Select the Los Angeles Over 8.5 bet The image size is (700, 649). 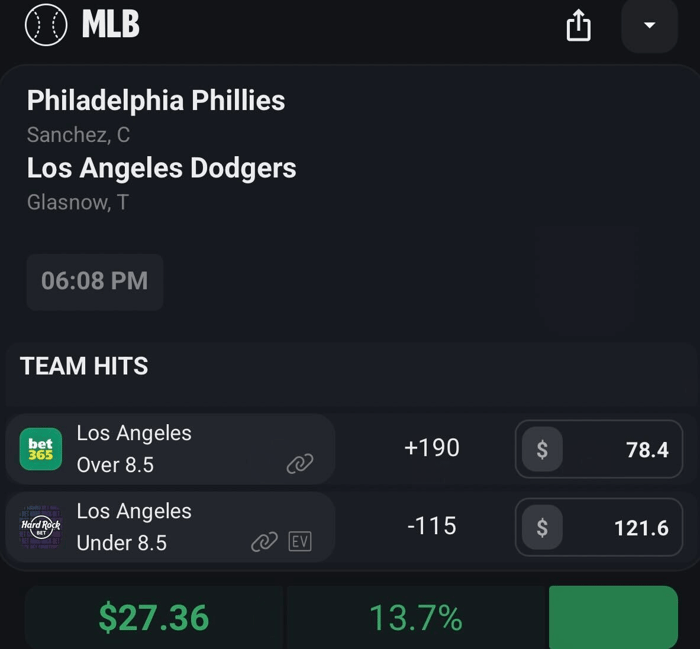pos(134,449)
